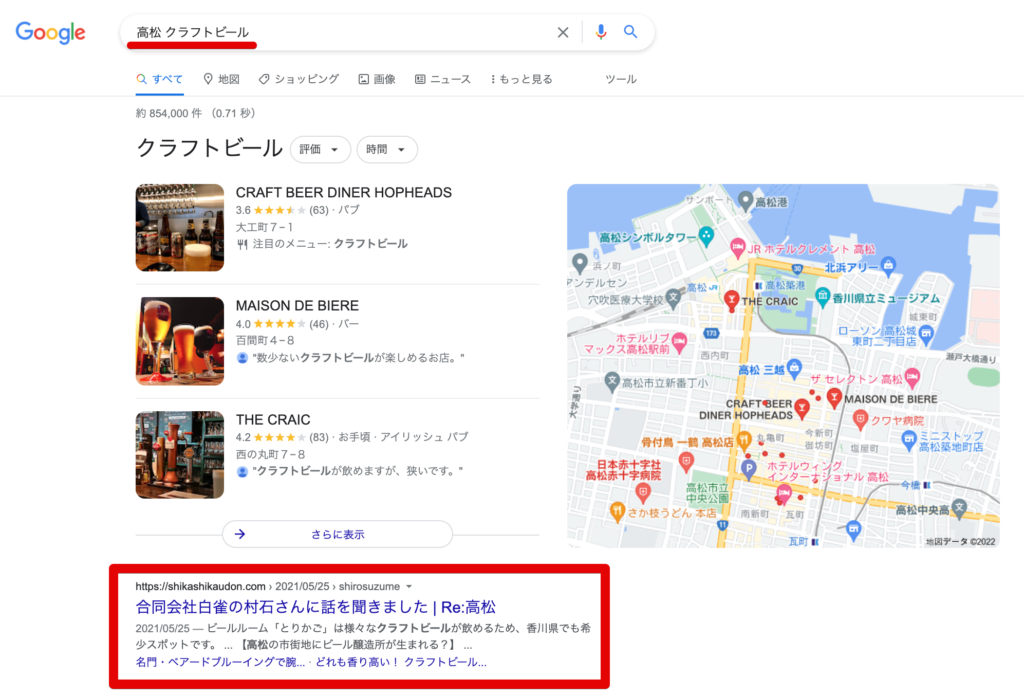Open 合同会社白雀の村石さんに話を聞きました result
Screen dimensions: 1024x697
315,607
